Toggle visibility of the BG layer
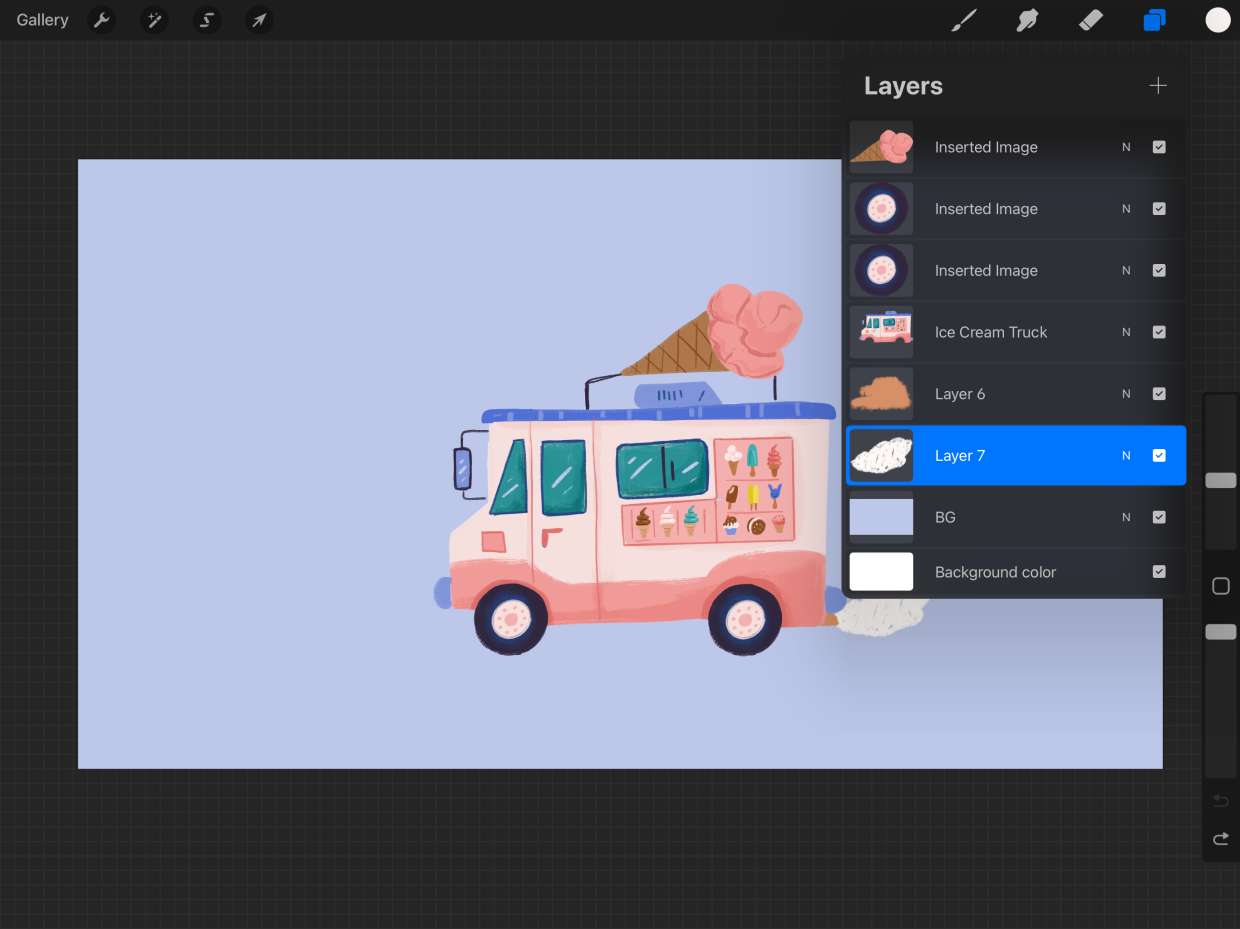The height and width of the screenshot is (929, 1240). pyautogui.click(x=1159, y=518)
